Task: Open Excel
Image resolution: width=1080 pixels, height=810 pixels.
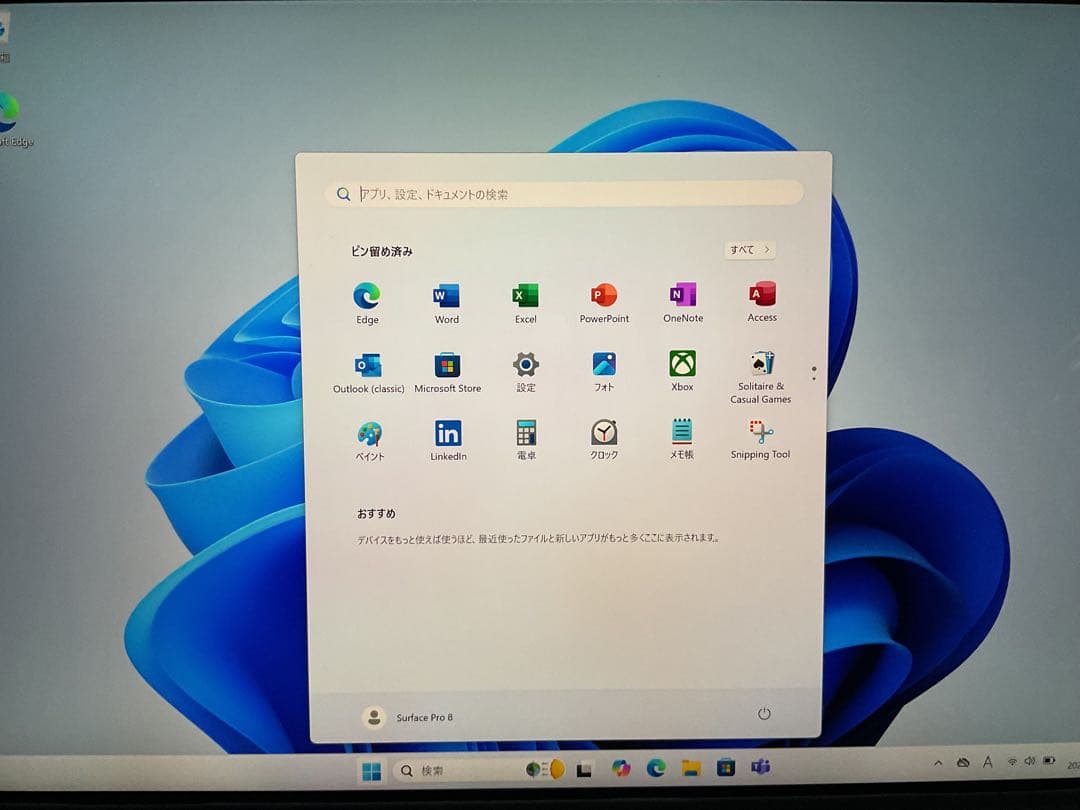Action: tap(525, 296)
